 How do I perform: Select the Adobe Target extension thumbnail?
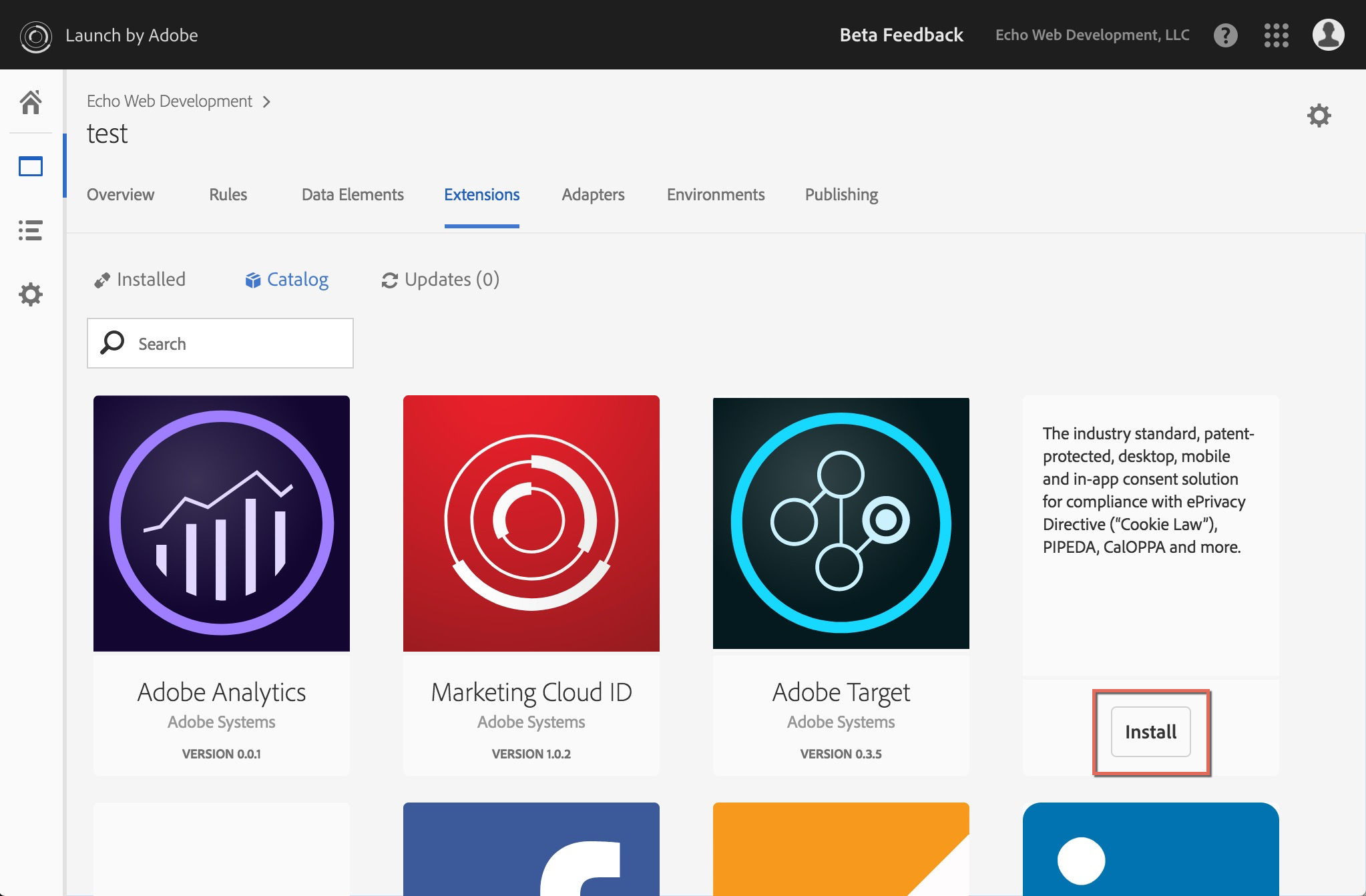tap(841, 523)
